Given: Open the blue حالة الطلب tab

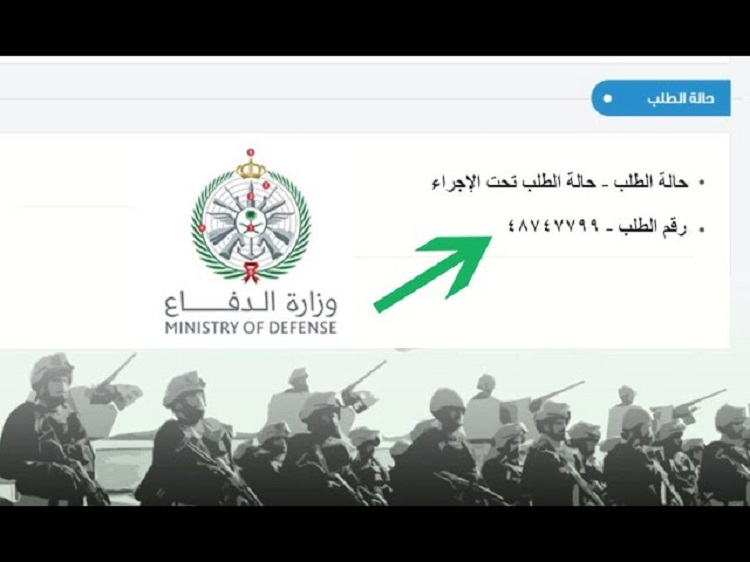Looking at the screenshot, I should pyautogui.click(x=661, y=98).
